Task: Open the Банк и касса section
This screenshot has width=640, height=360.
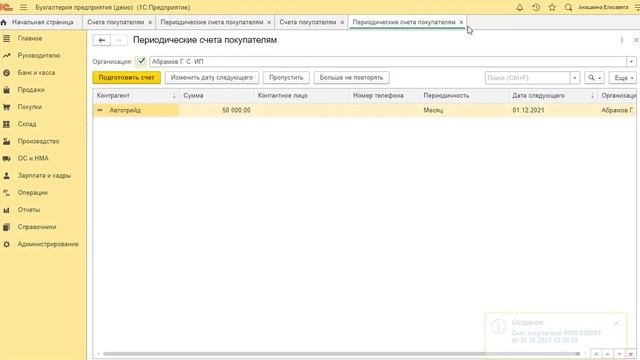Action: [36, 73]
